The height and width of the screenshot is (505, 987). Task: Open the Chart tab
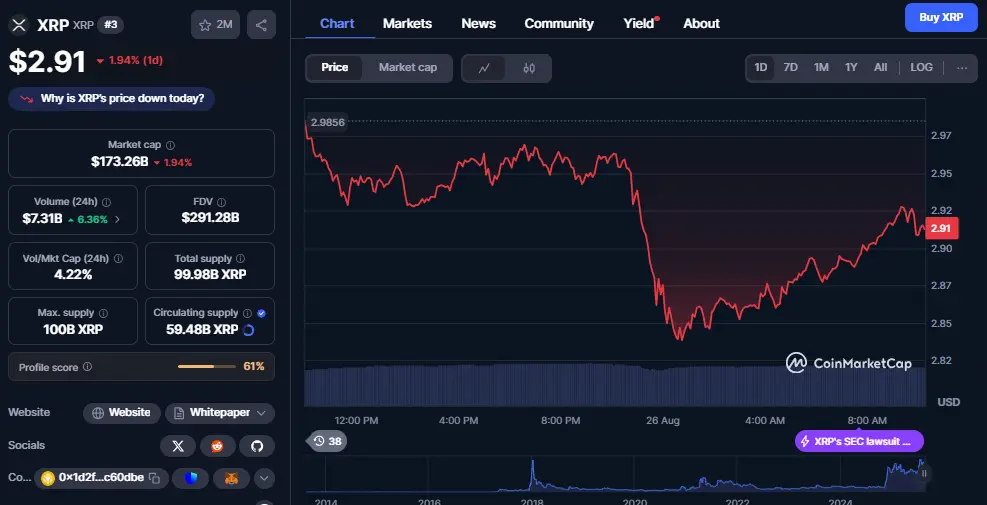(x=337, y=24)
